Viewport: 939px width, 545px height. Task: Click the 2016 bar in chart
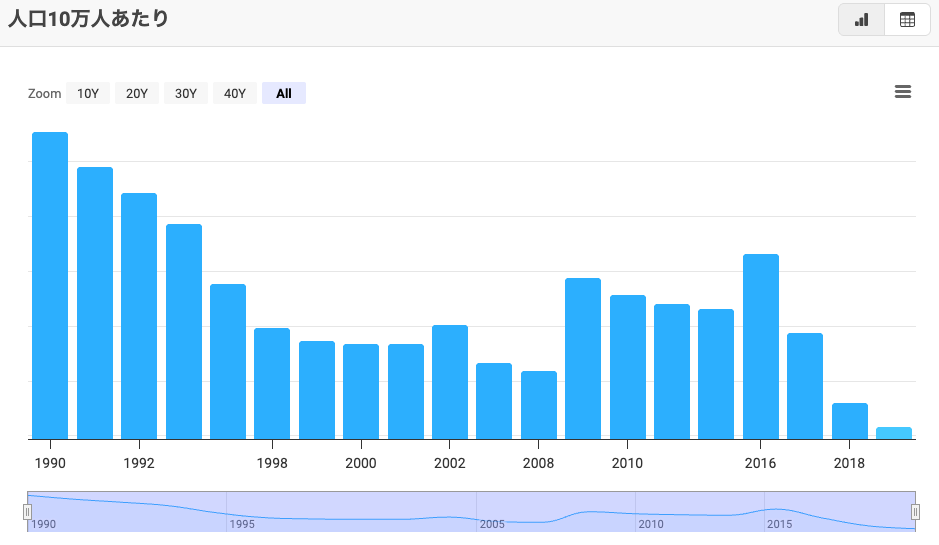click(761, 346)
